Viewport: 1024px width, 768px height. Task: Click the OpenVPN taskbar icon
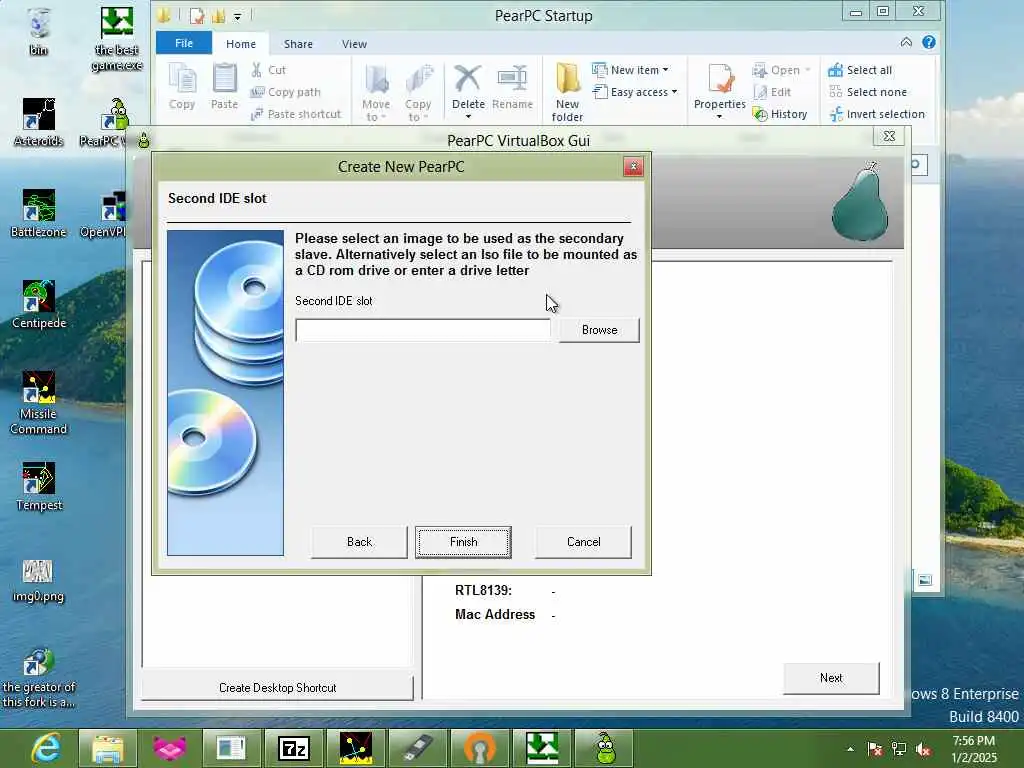(480, 748)
